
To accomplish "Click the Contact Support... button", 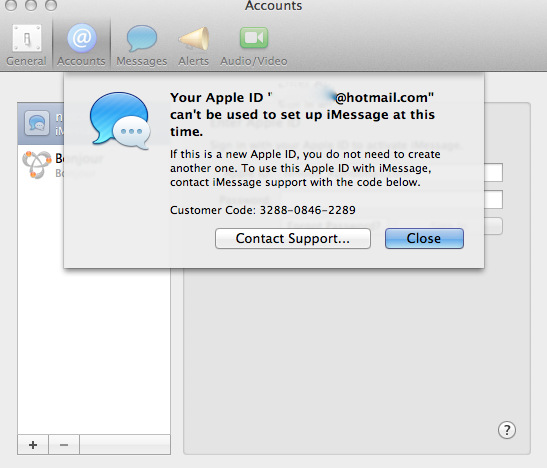I will [293, 239].
